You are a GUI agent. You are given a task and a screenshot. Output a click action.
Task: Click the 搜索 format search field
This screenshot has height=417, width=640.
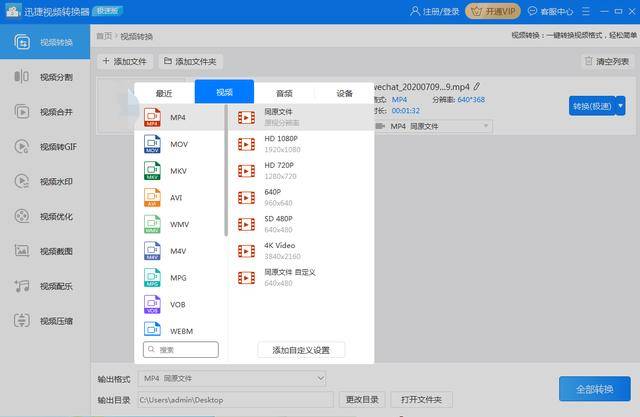click(181, 350)
